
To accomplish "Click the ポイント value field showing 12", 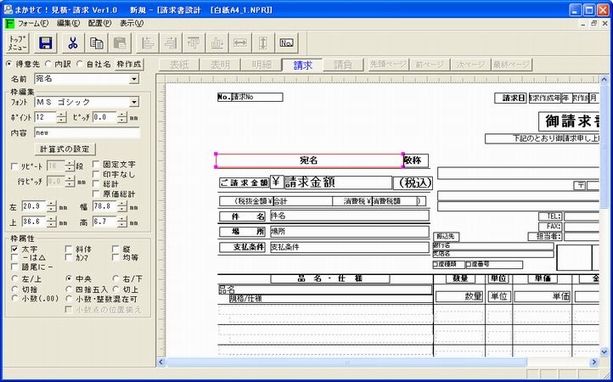I will pyautogui.click(x=45, y=117).
